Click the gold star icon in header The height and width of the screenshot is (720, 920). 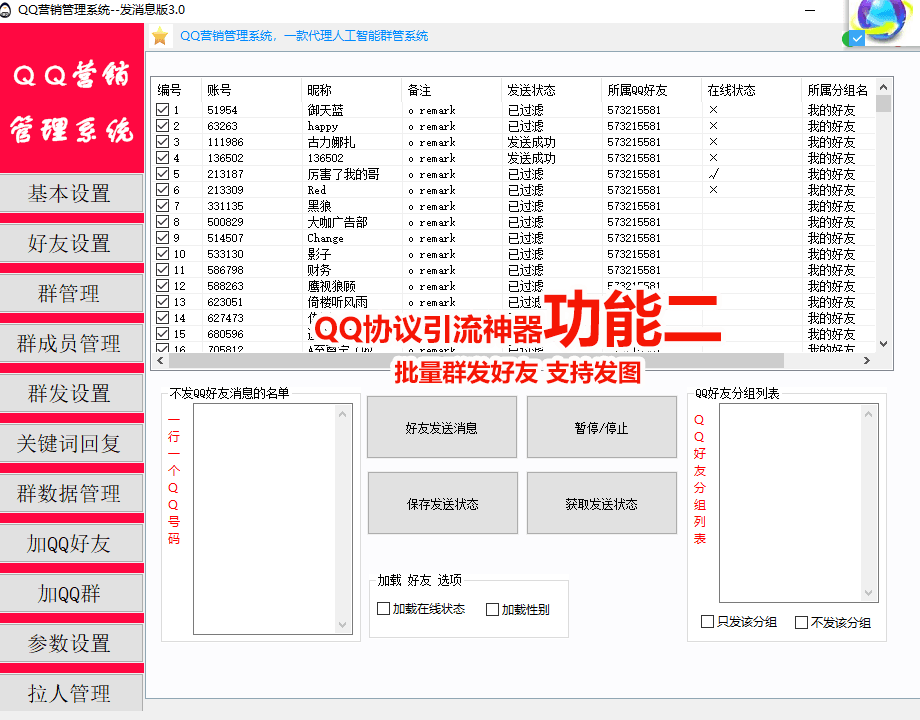[160, 36]
